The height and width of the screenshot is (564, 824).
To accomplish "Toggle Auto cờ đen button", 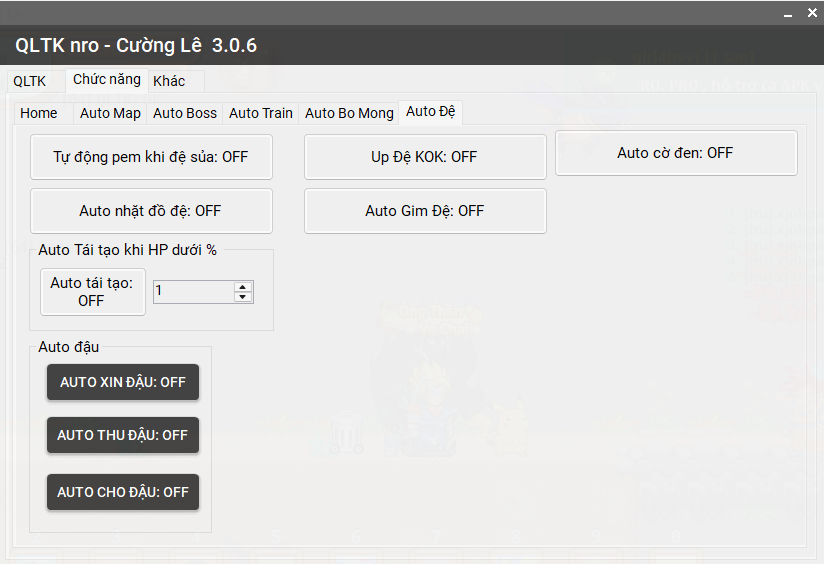I will pos(676,153).
